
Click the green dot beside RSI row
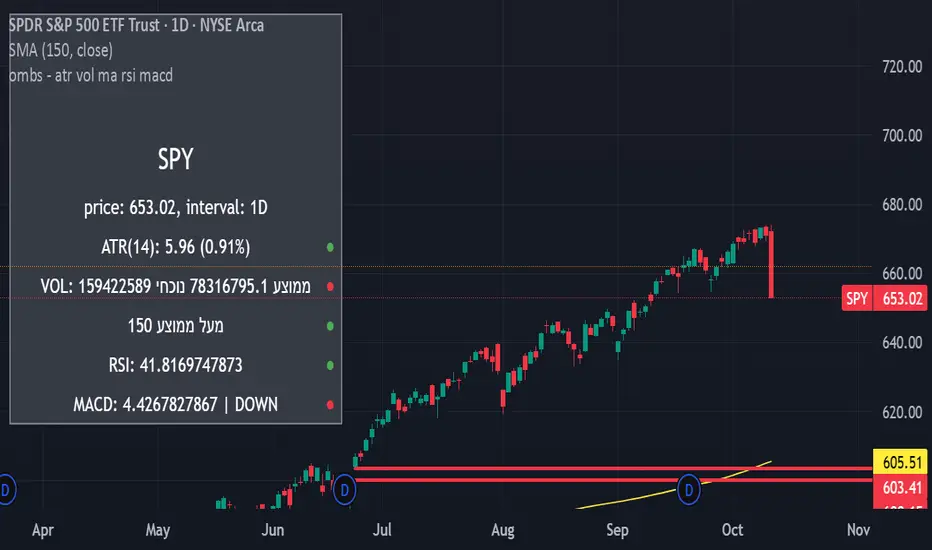(330, 366)
